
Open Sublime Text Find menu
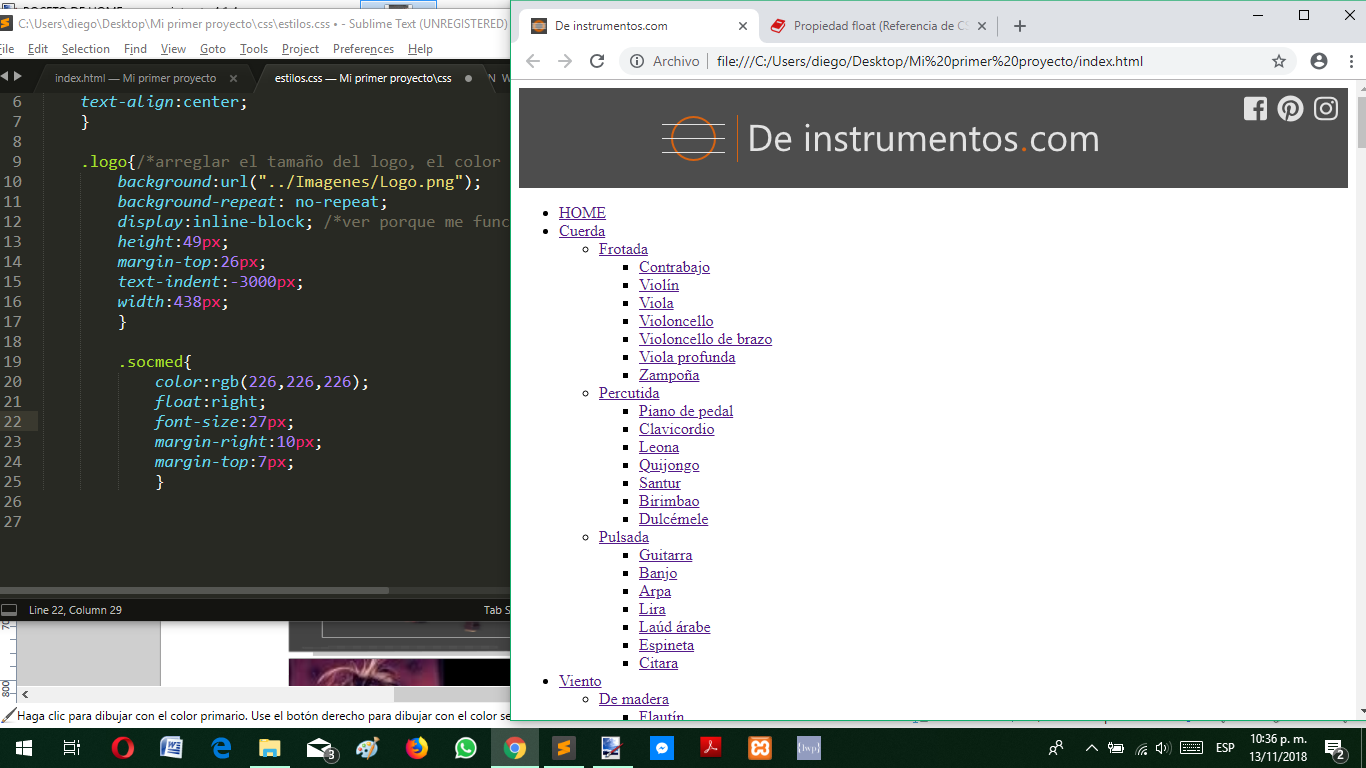click(x=135, y=48)
